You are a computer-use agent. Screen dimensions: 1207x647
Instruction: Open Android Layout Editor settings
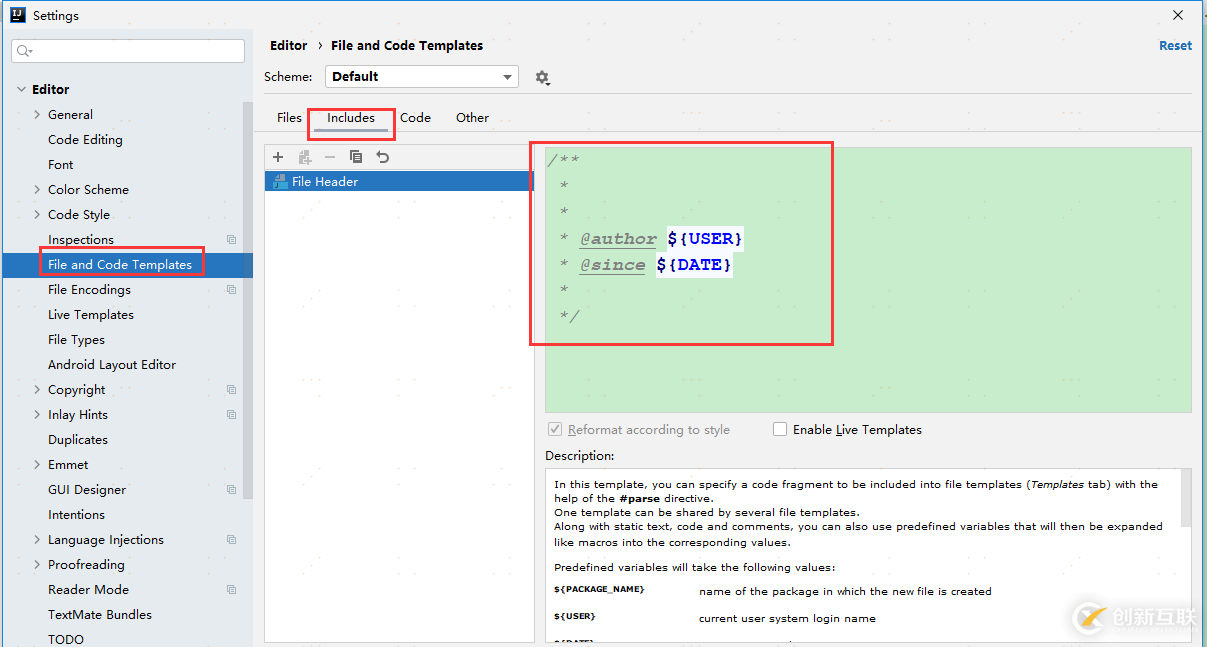click(x=112, y=365)
